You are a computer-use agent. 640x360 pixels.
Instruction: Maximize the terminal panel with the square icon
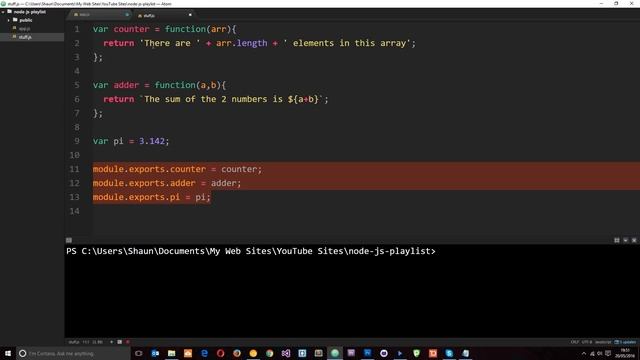(617, 240)
